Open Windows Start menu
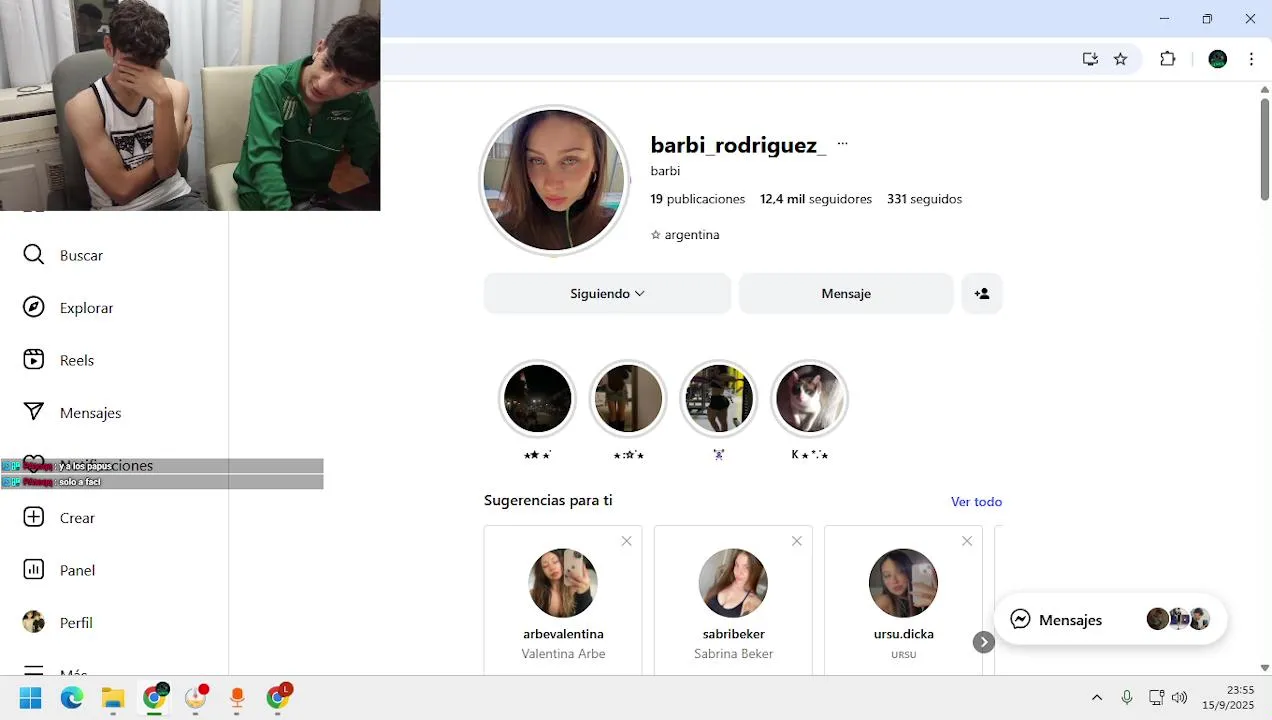 coord(30,698)
